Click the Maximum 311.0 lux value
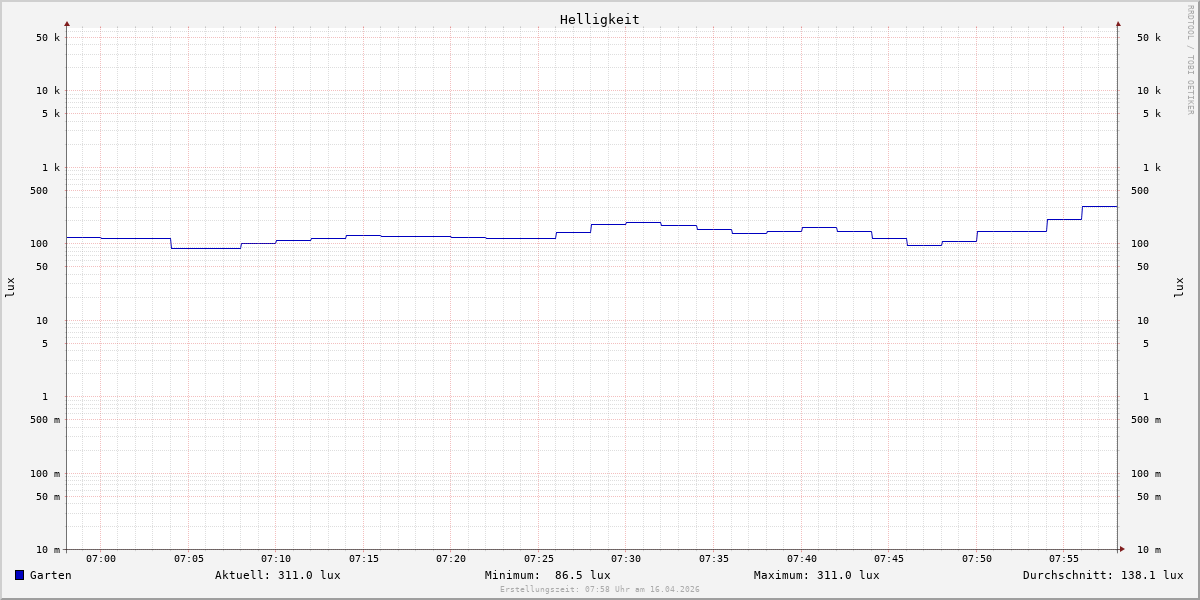1200x600 pixels. coord(816,575)
